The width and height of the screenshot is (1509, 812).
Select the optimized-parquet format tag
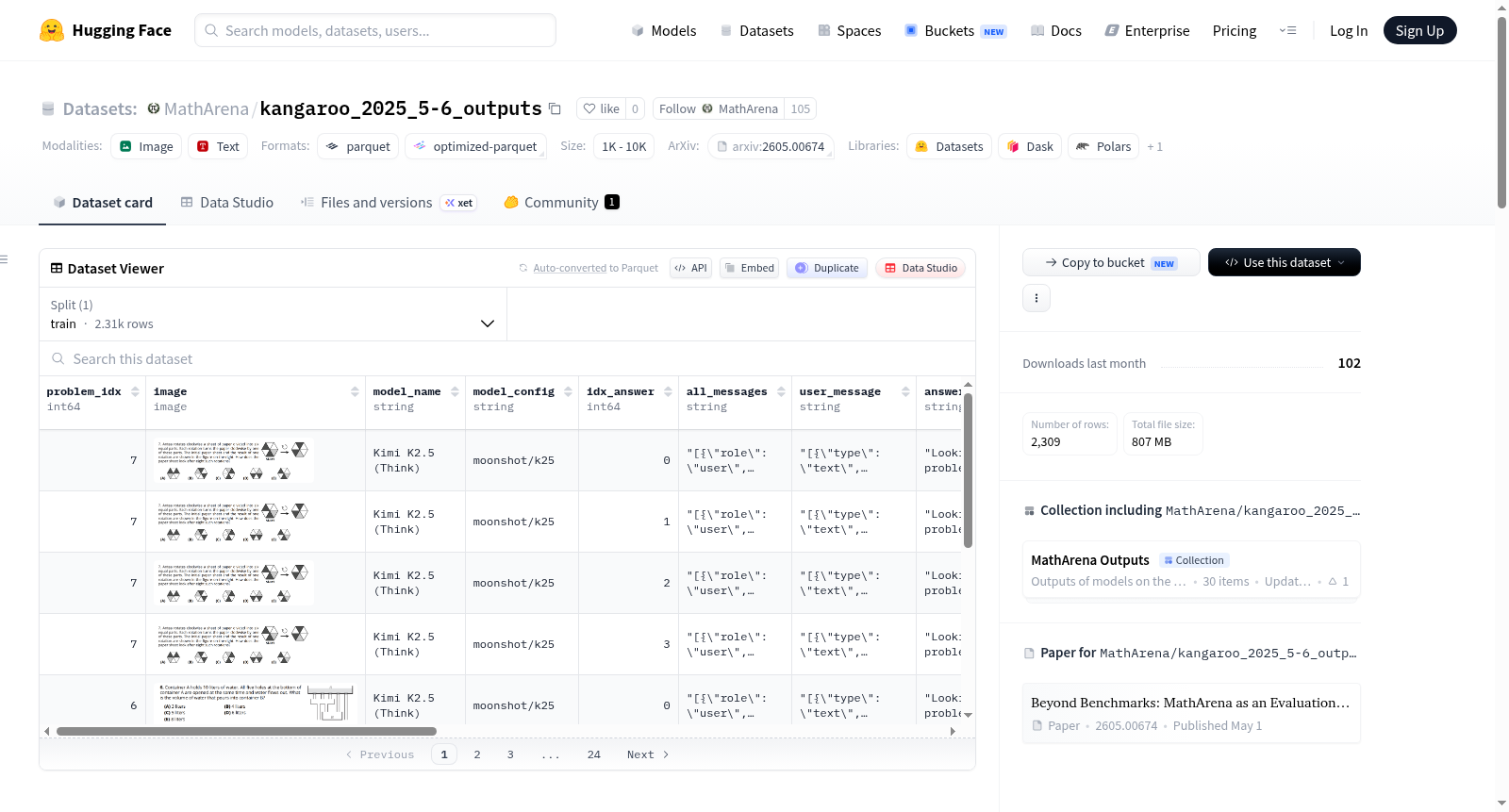[475, 146]
